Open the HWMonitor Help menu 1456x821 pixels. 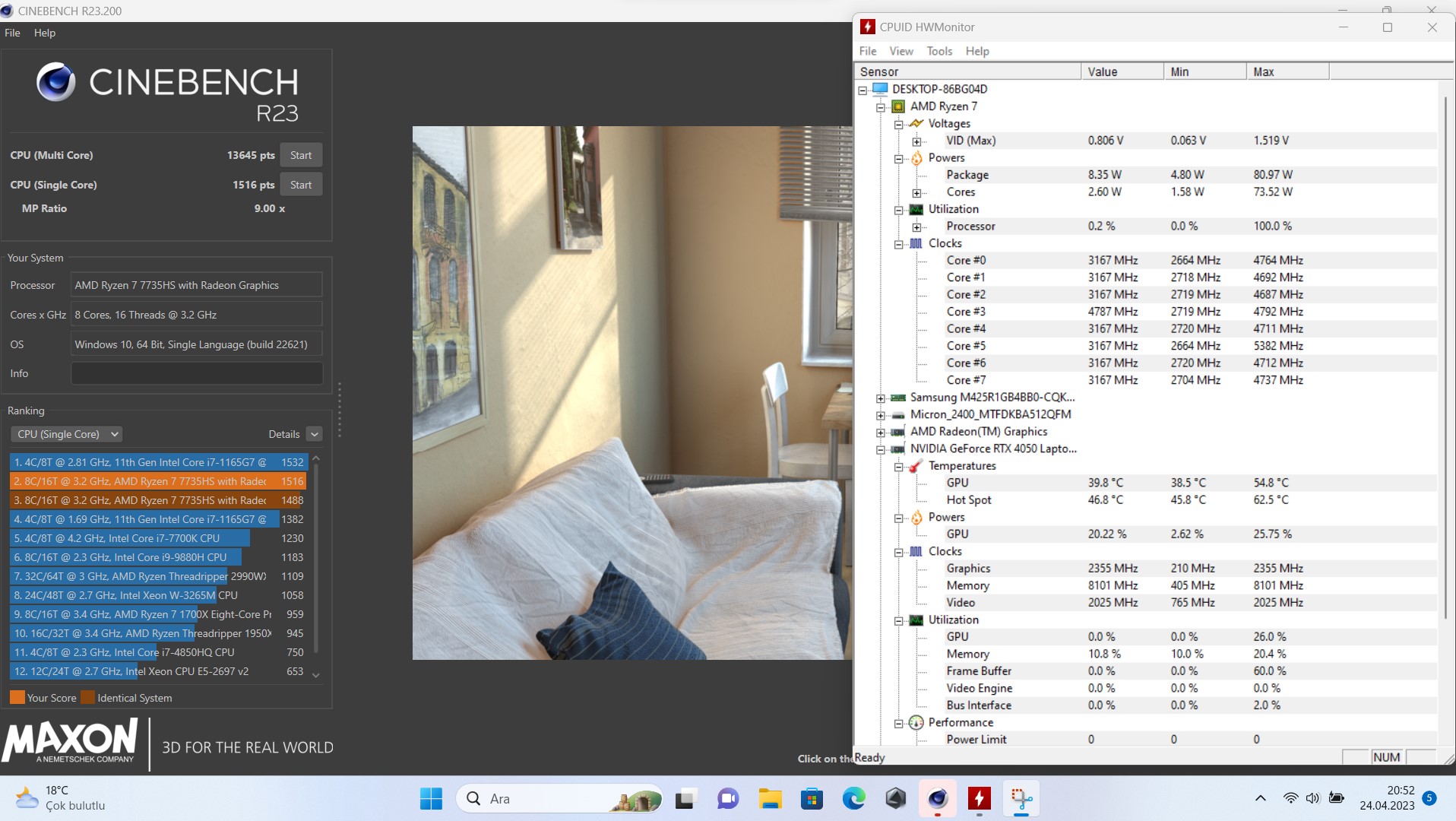pos(977,51)
